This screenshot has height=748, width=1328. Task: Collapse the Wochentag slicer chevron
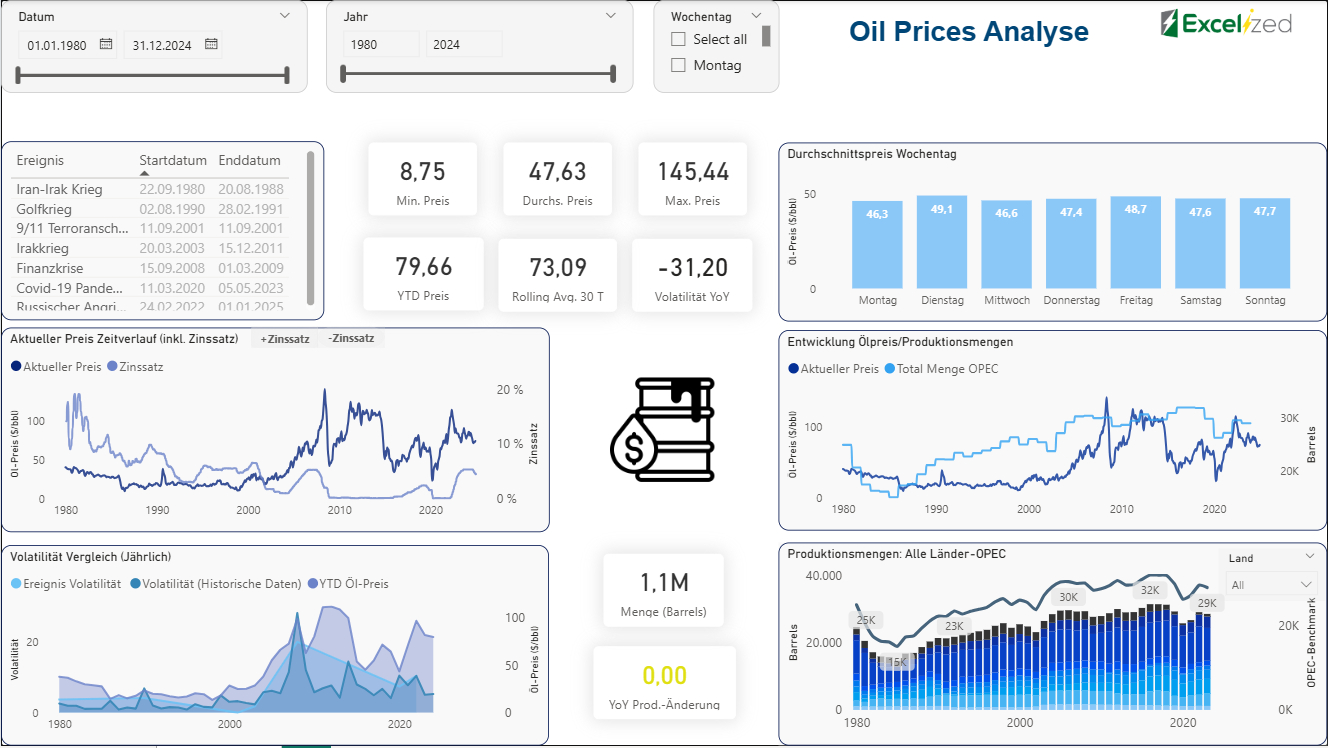click(x=756, y=16)
